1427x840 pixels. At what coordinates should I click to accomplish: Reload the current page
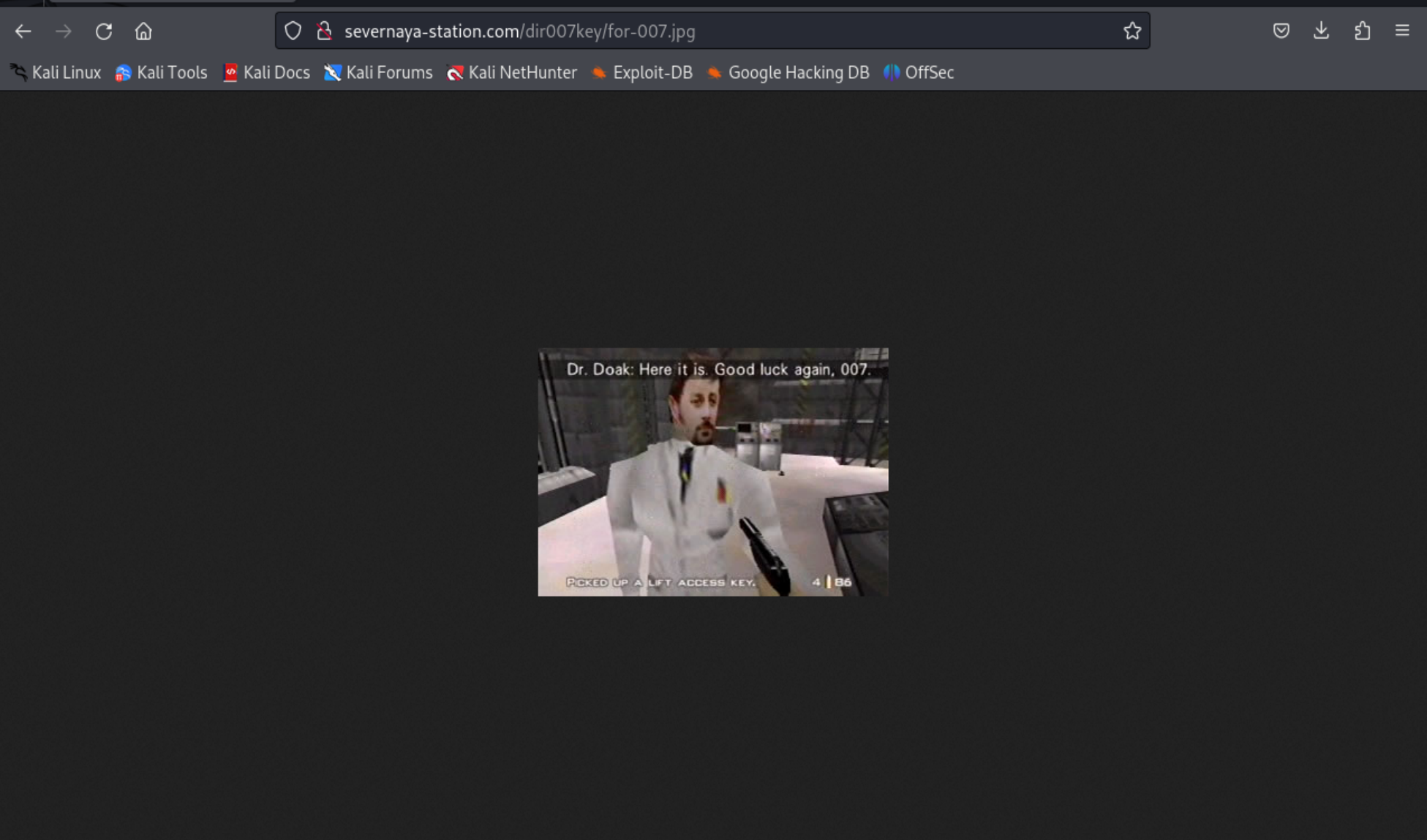104,31
